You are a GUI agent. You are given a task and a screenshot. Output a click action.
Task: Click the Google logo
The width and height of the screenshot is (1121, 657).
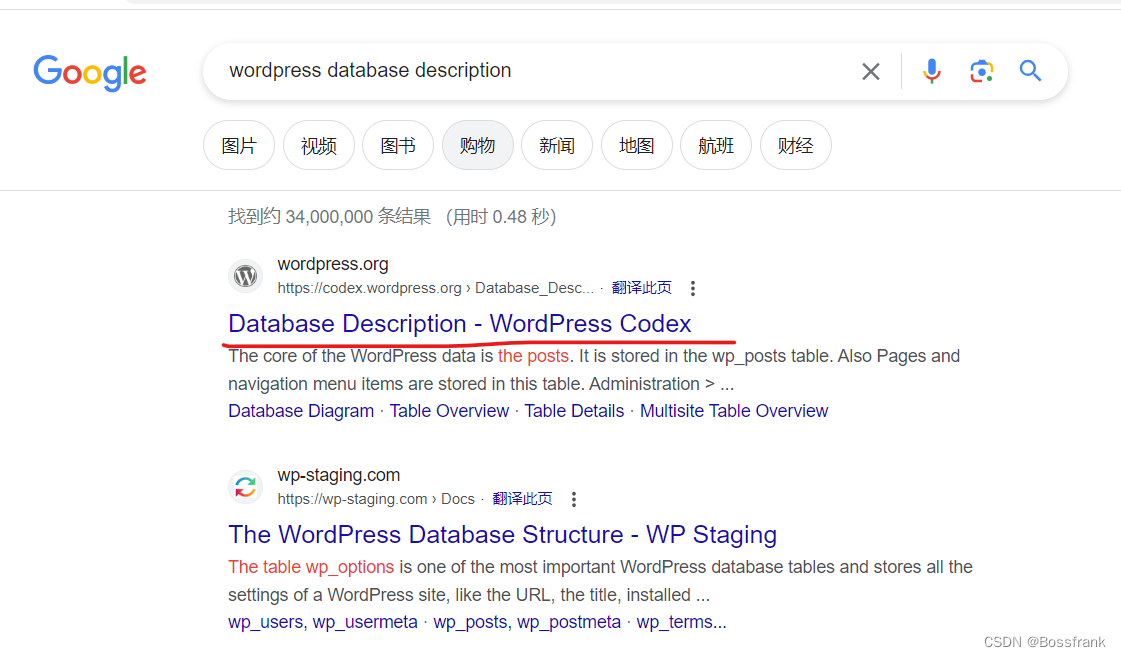coord(90,72)
